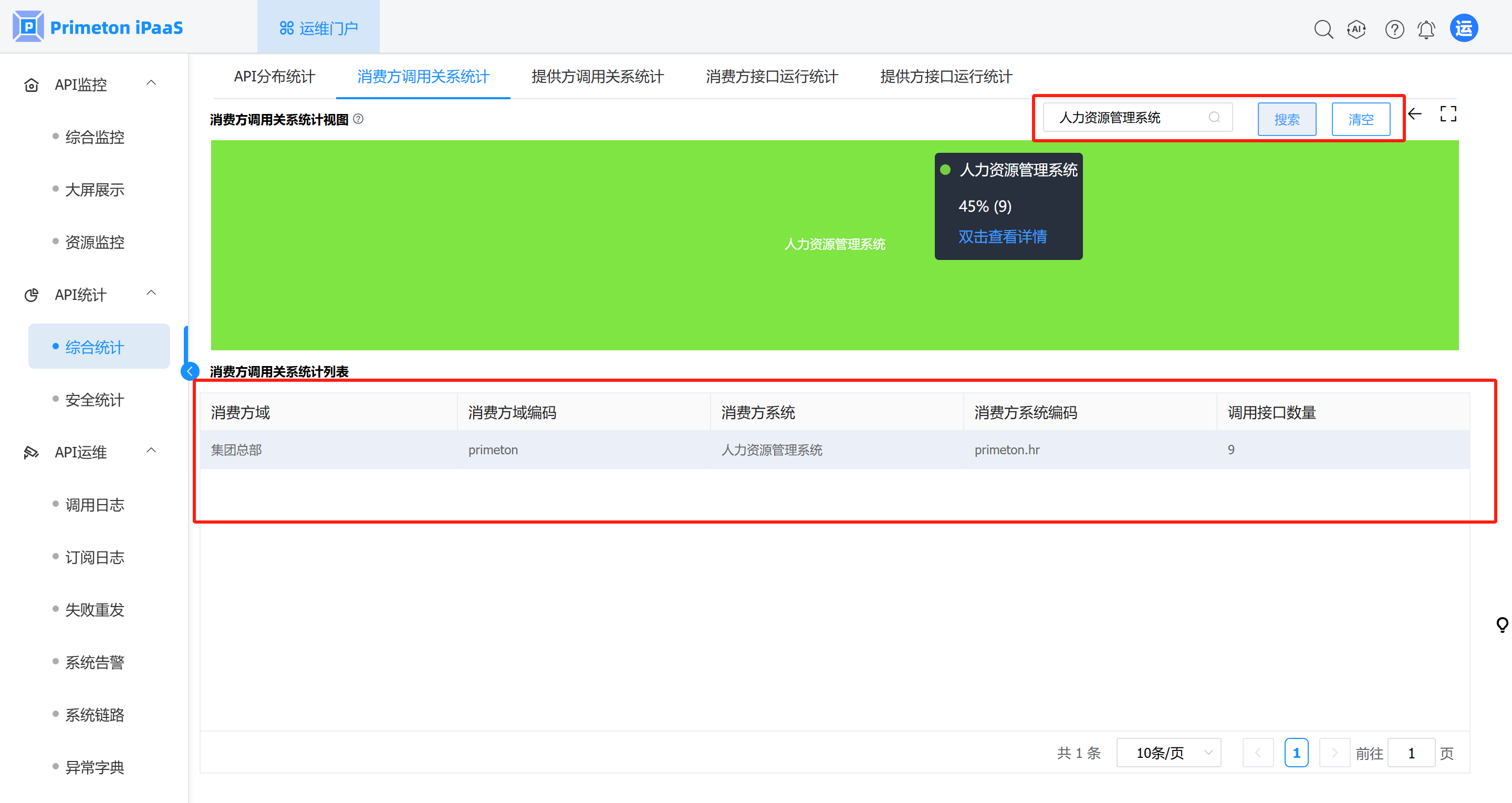The height and width of the screenshot is (803, 1512).
Task: Open the API分布统计 tab
Action: click(274, 77)
